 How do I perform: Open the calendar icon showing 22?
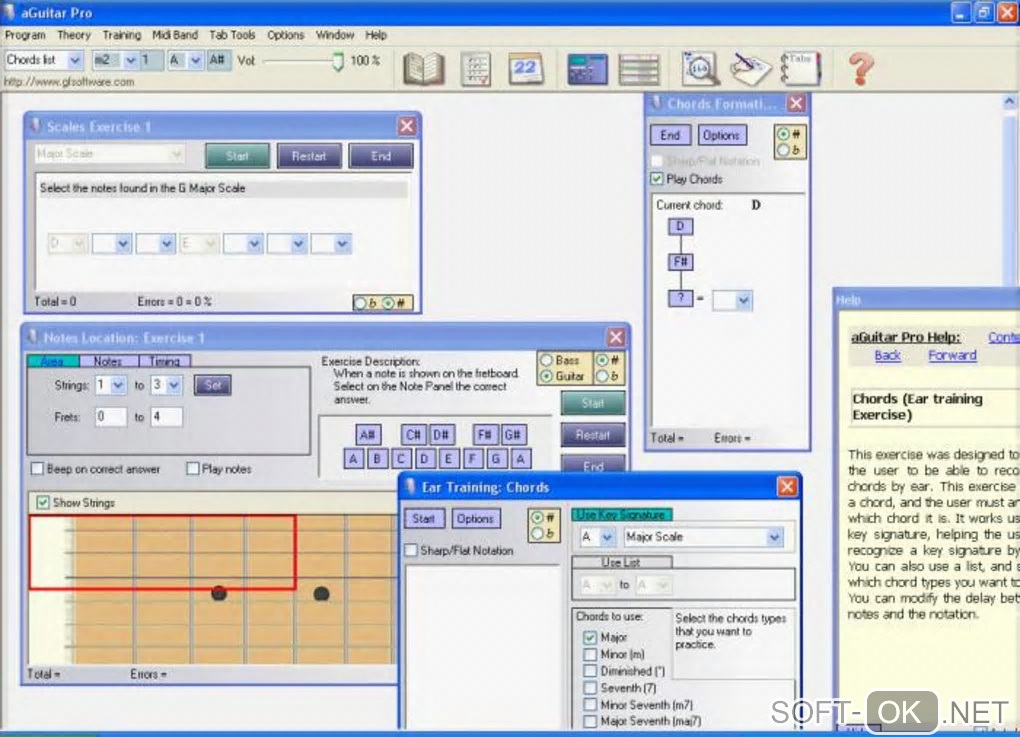coord(525,69)
